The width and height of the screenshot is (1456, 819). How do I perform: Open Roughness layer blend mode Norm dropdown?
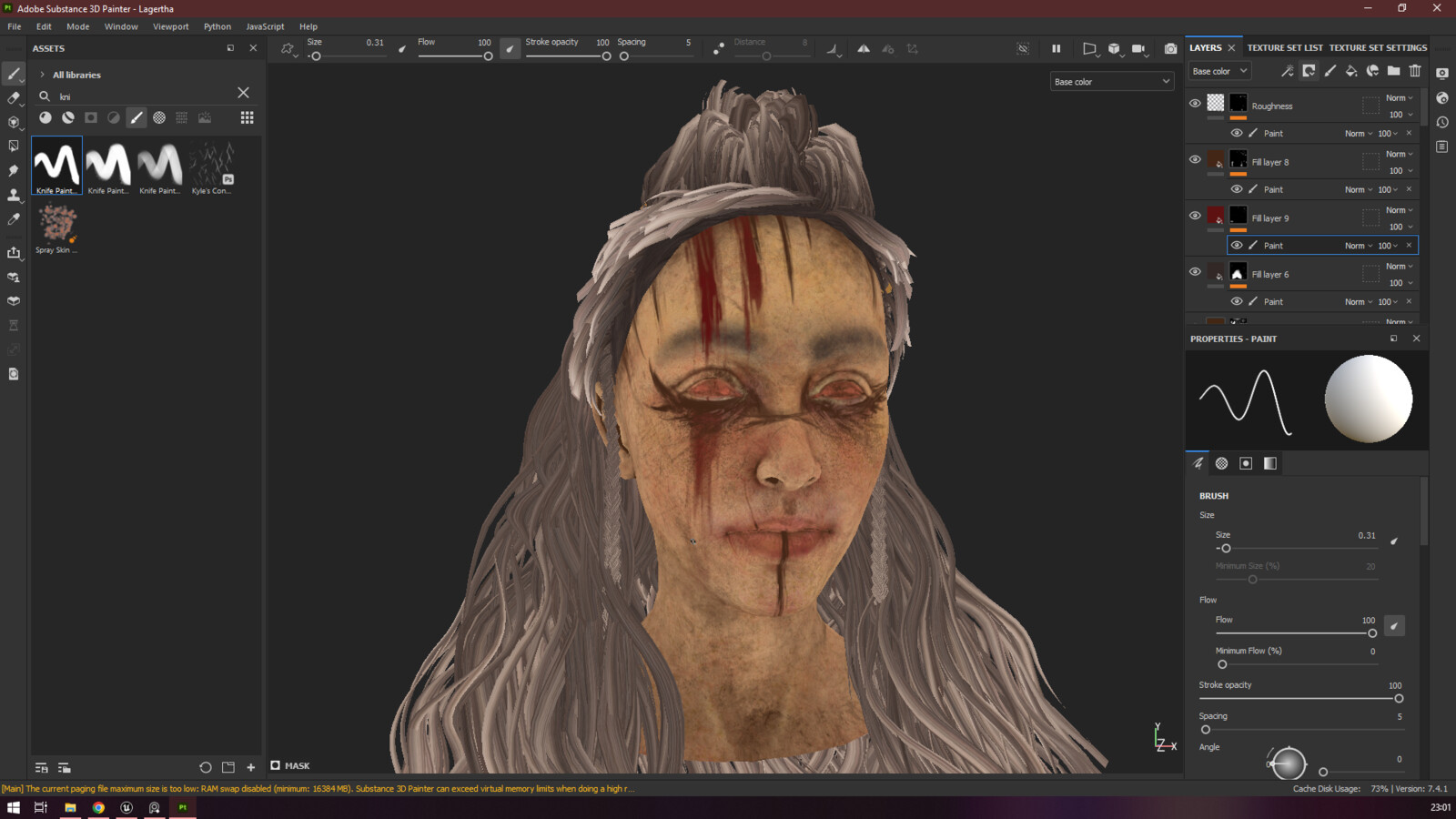(1400, 98)
